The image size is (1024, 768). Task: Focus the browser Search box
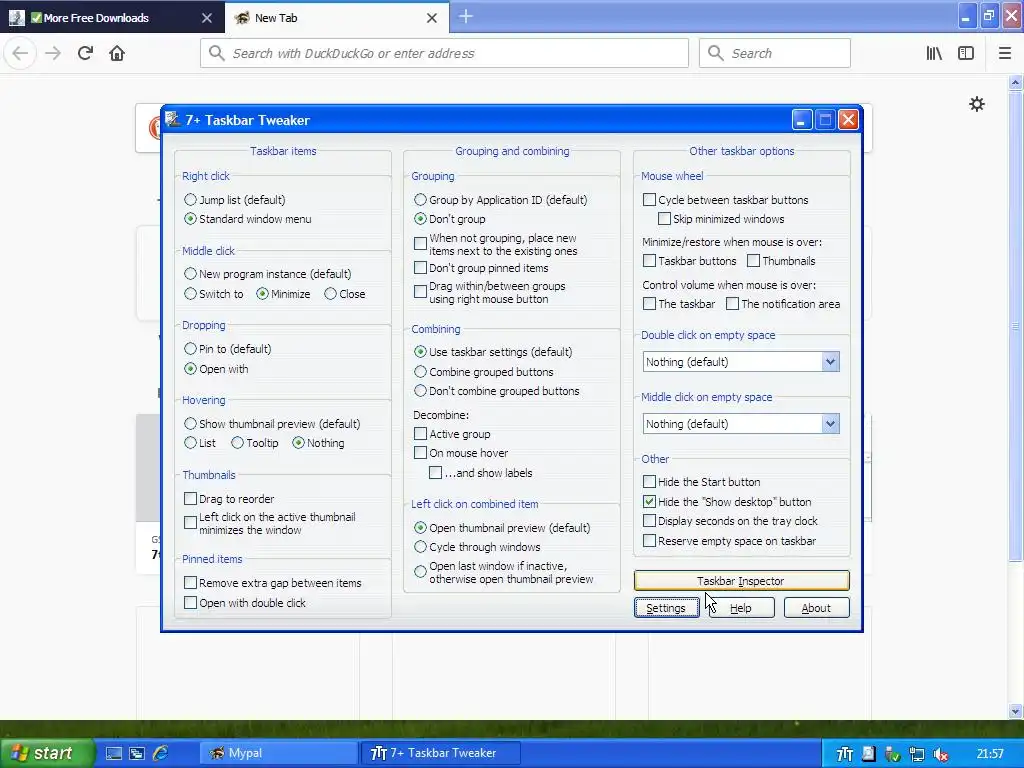[x=775, y=54]
